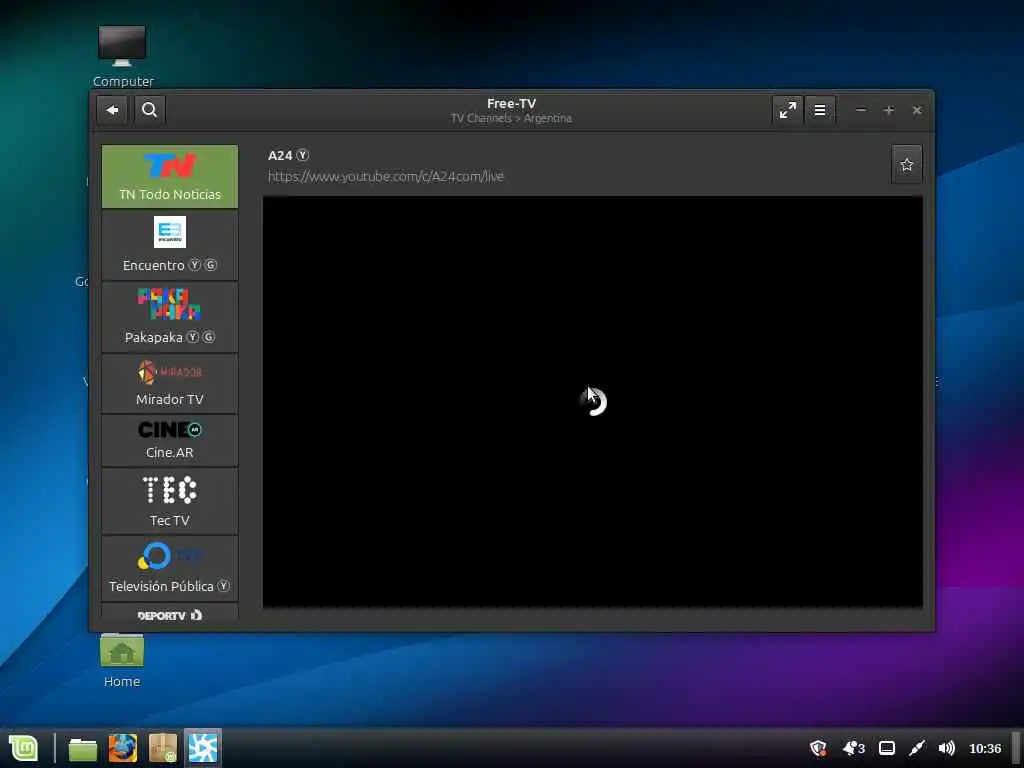Open the Home folder desktop icon
1024x768 pixels.
(x=122, y=661)
